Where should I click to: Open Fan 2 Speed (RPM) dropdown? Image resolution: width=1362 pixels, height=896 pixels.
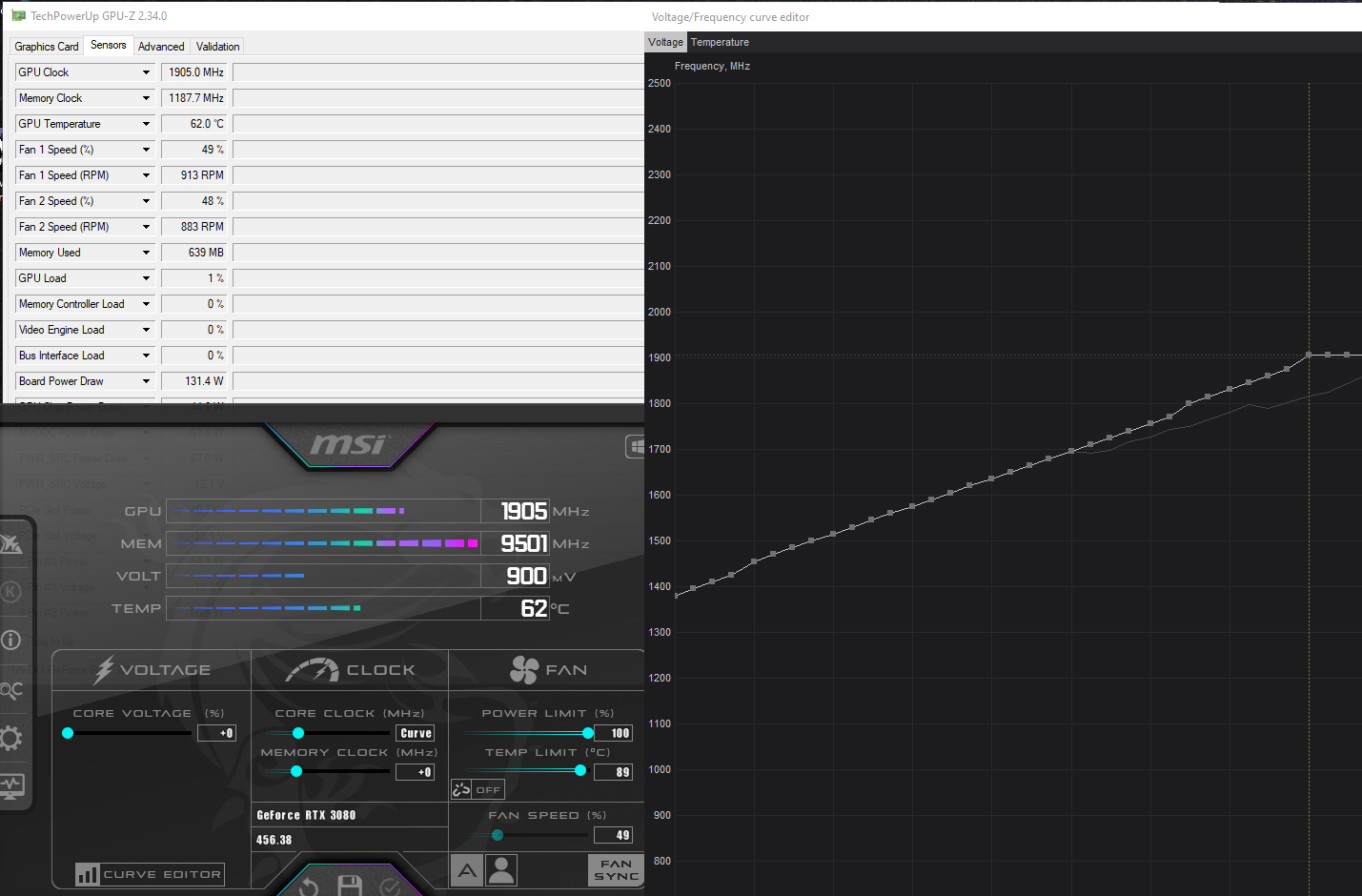[146, 227]
